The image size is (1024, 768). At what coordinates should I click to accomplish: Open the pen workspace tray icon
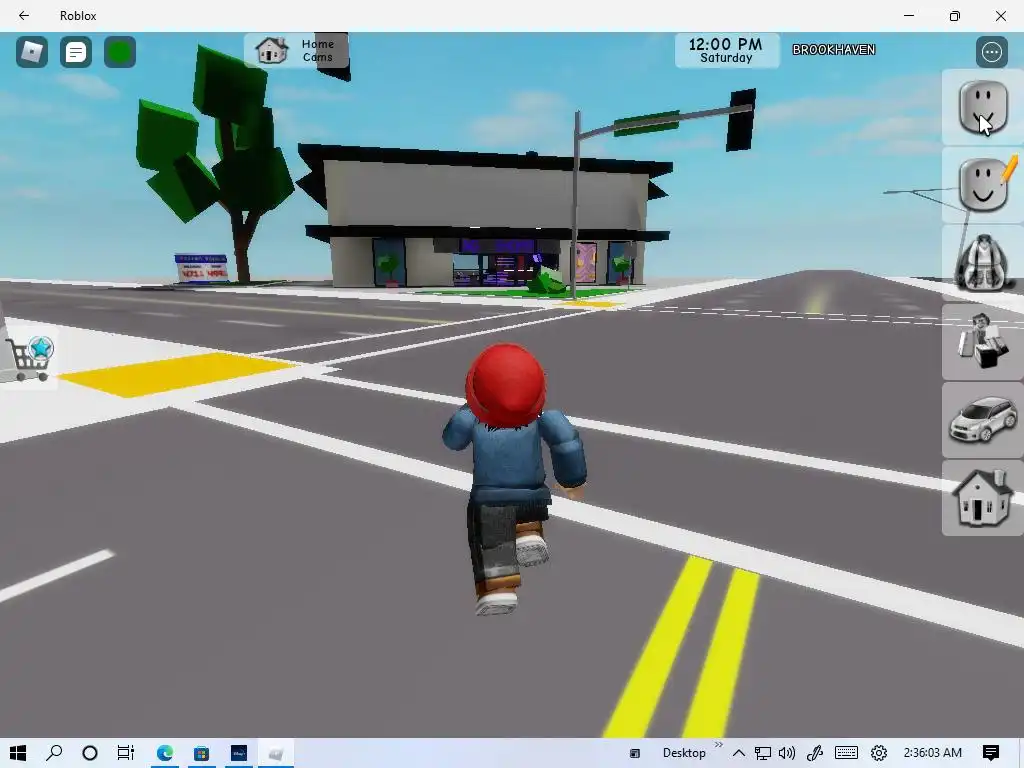[x=814, y=753]
